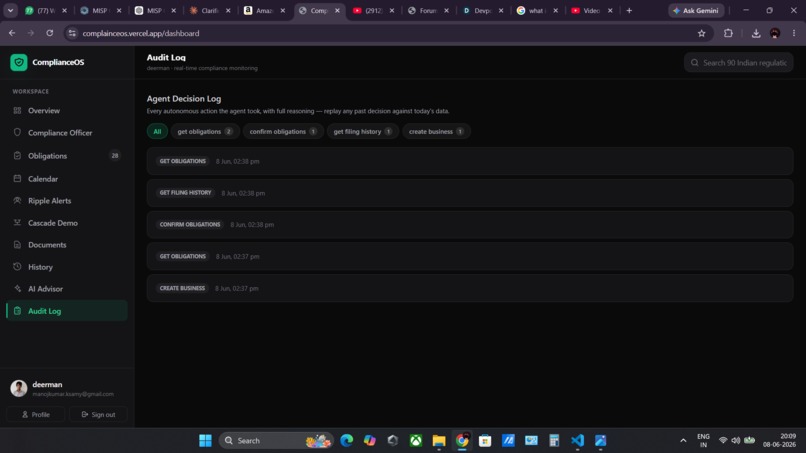The width and height of the screenshot is (806, 453).
Task: Open Profile button
Action: coord(36,414)
